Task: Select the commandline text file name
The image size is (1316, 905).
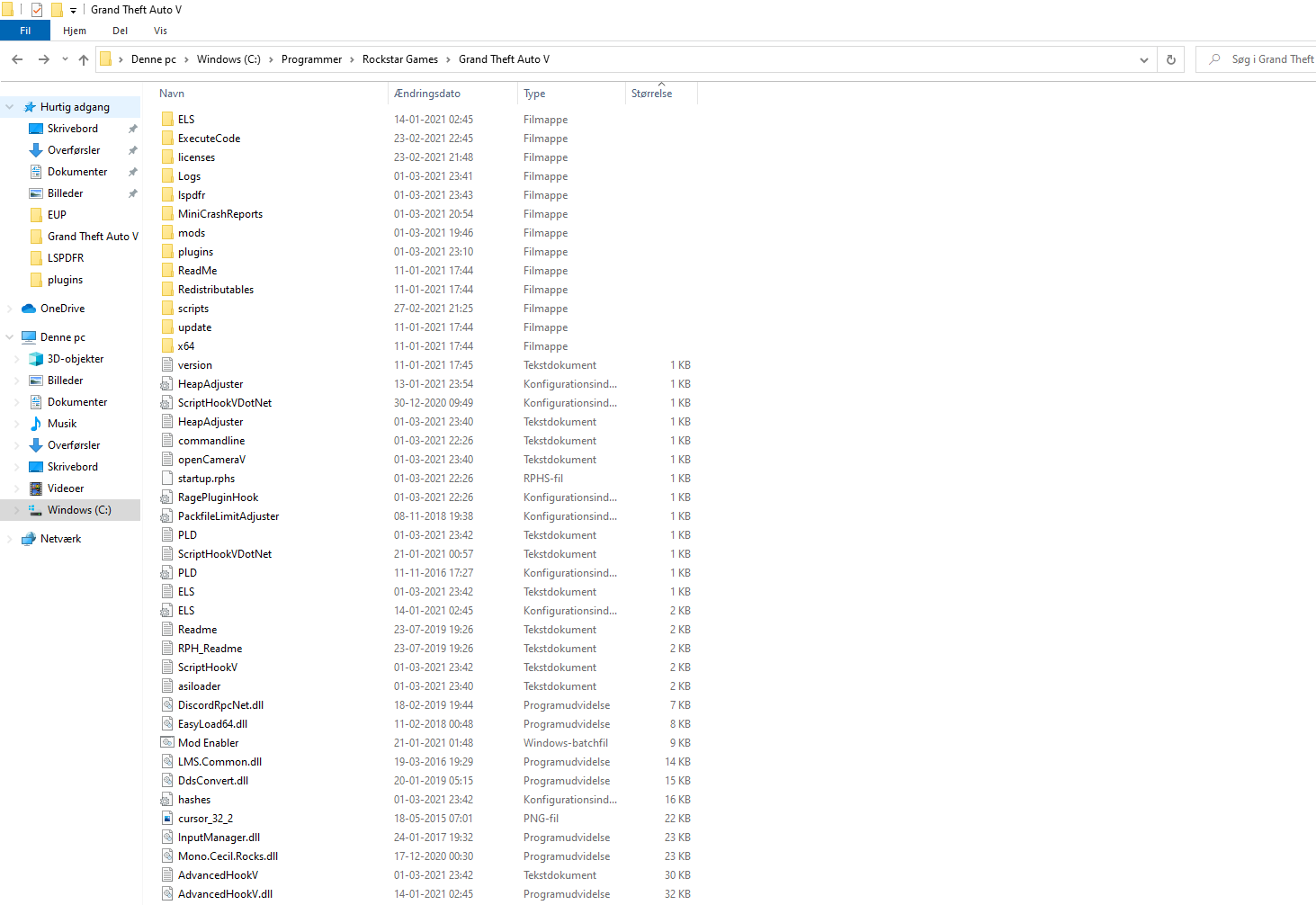Action: [211, 441]
